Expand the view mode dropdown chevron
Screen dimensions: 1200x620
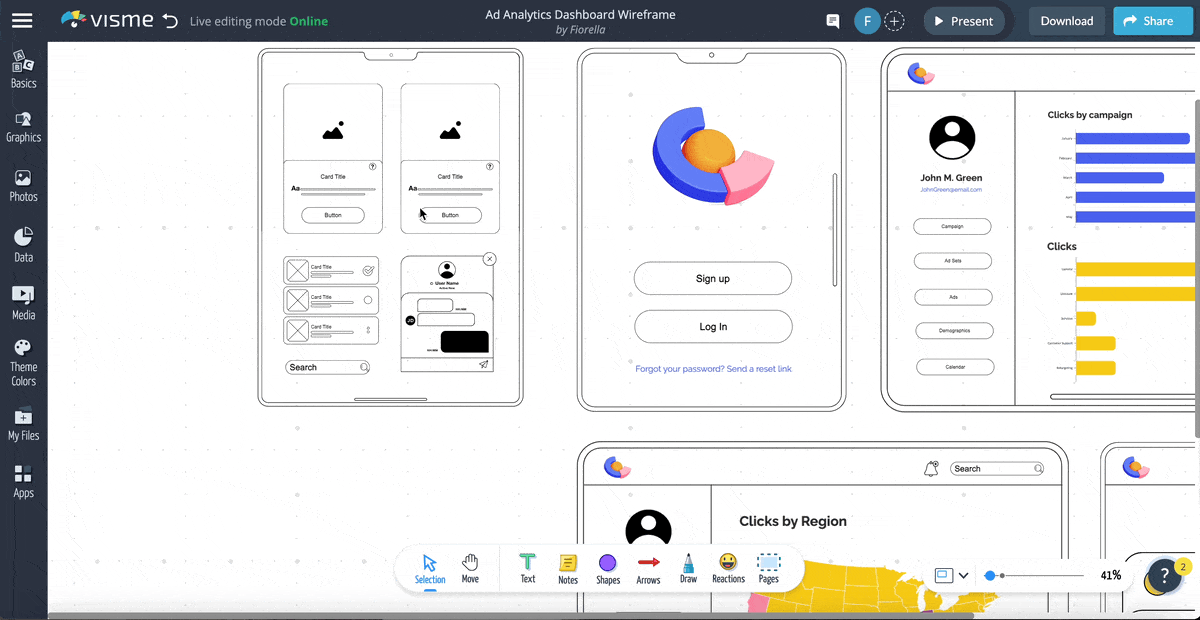(964, 576)
